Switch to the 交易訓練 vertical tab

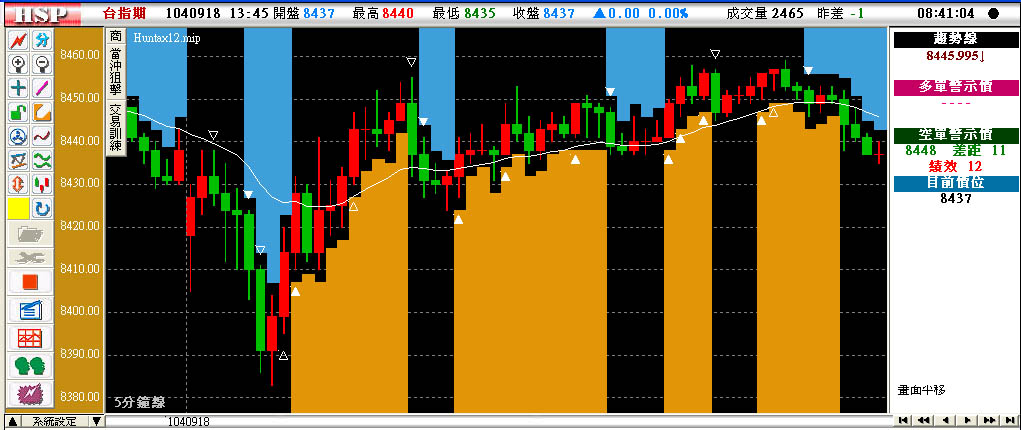pos(115,128)
